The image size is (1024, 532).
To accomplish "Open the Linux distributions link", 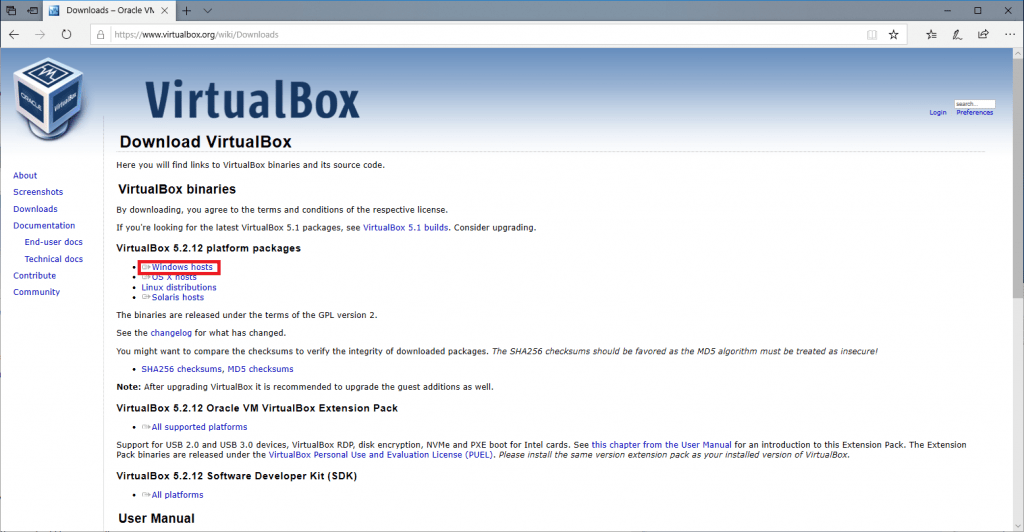I will 178,287.
